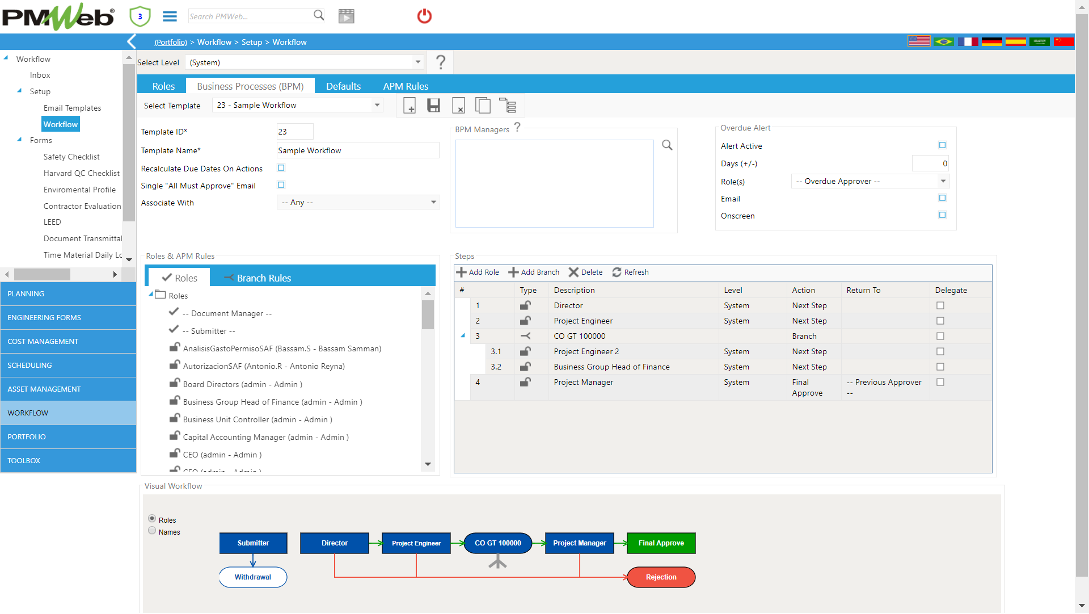The width and height of the screenshot is (1089, 614).
Task: Select the Roles radio button in Visual Workflow
Action: 152,519
